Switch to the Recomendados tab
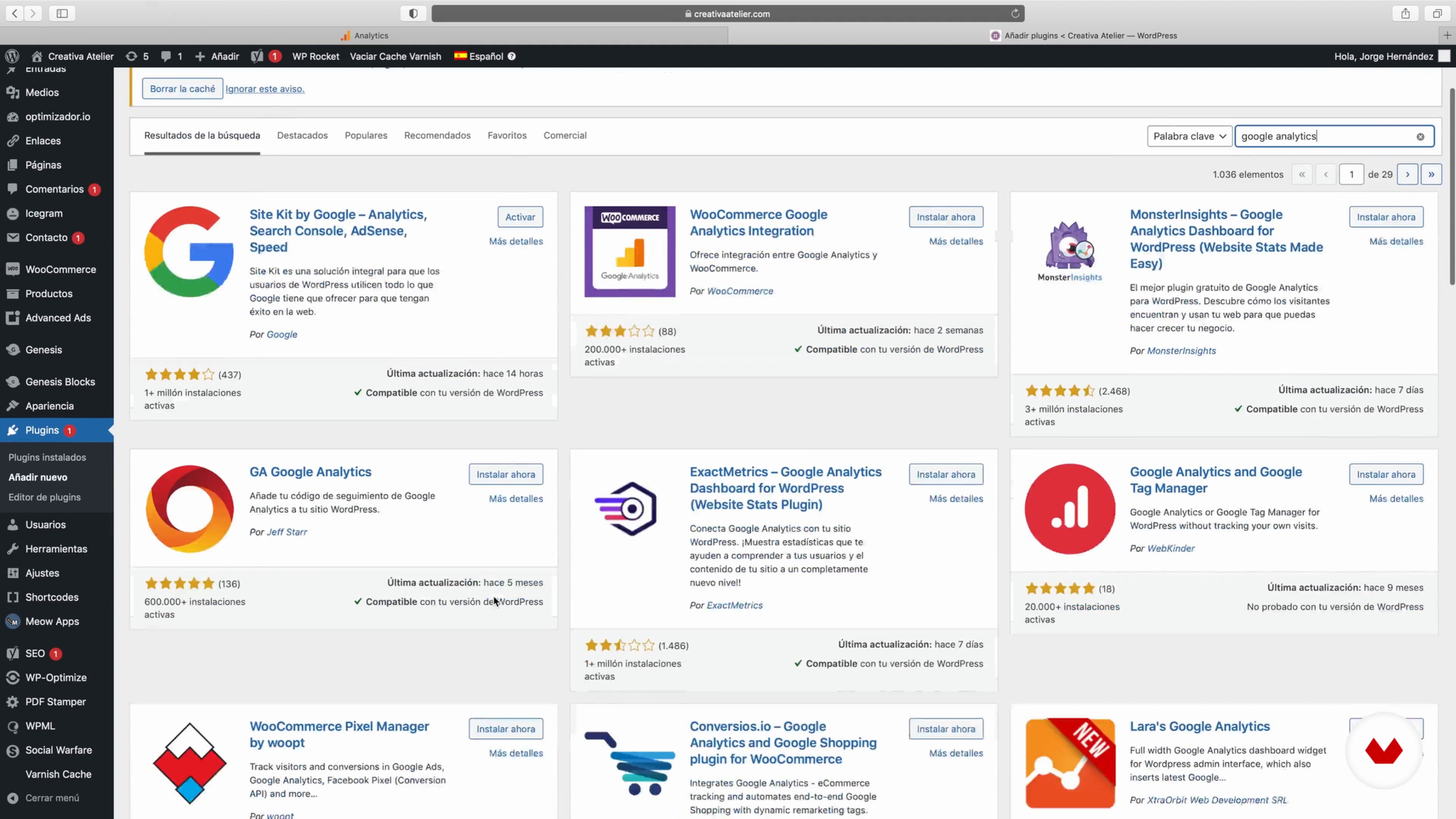 [438, 136]
